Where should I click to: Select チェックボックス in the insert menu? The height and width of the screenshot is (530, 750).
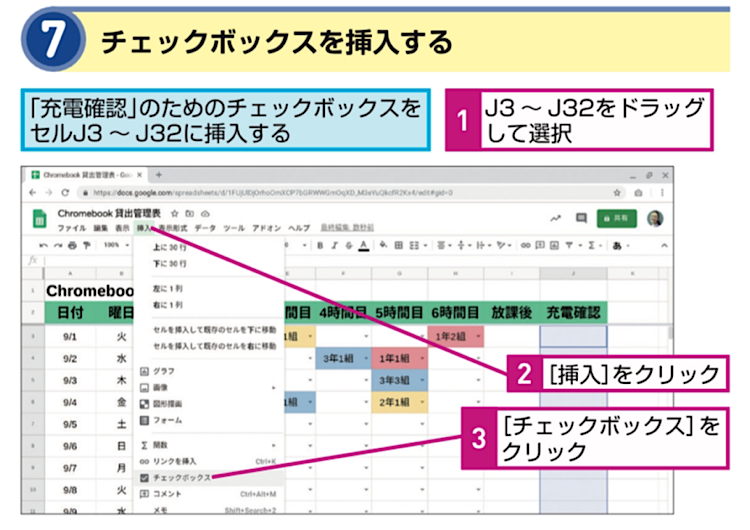coord(181,478)
